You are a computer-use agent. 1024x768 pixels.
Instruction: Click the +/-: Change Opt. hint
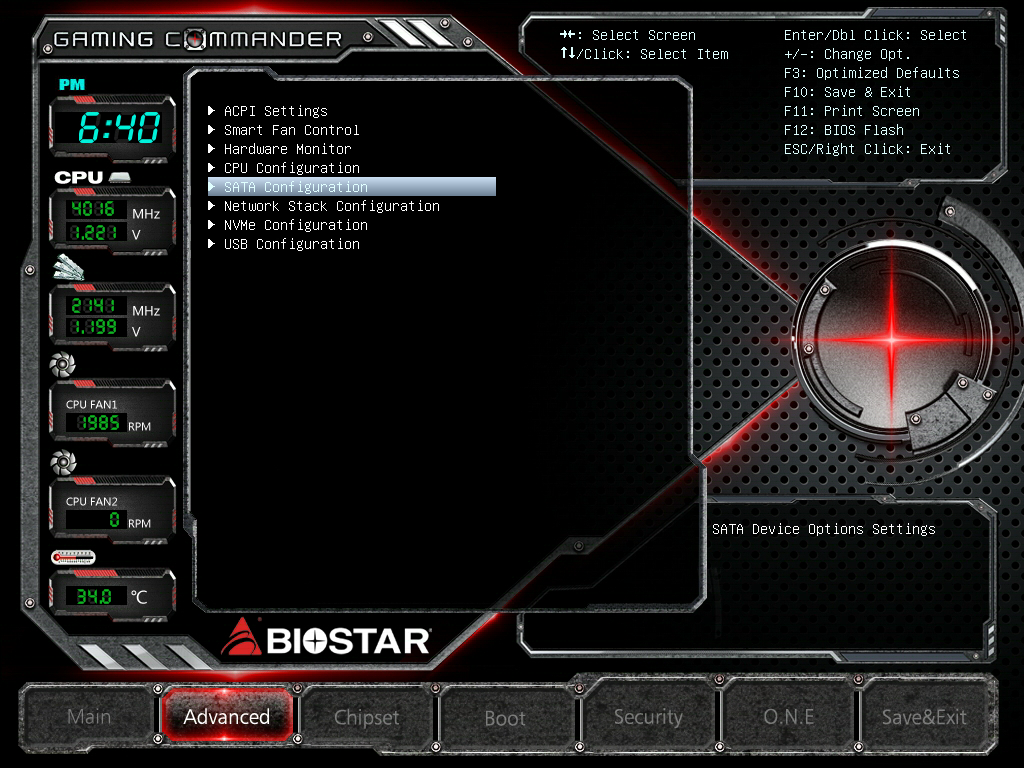click(847, 54)
